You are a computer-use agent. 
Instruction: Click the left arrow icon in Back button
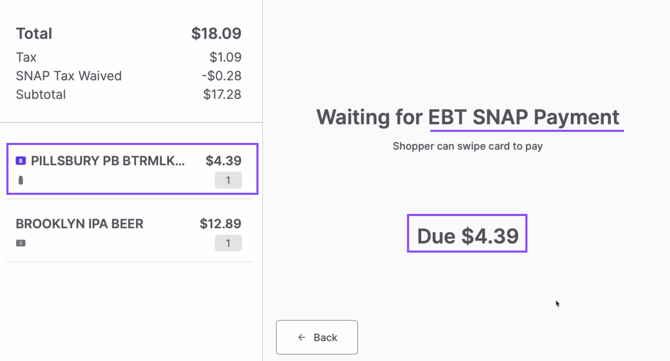pyautogui.click(x=302, y=338)
